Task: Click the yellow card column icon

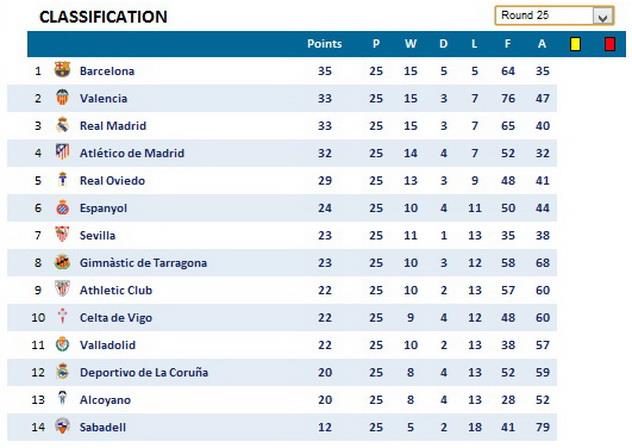Action: click(x=575, y=44)
